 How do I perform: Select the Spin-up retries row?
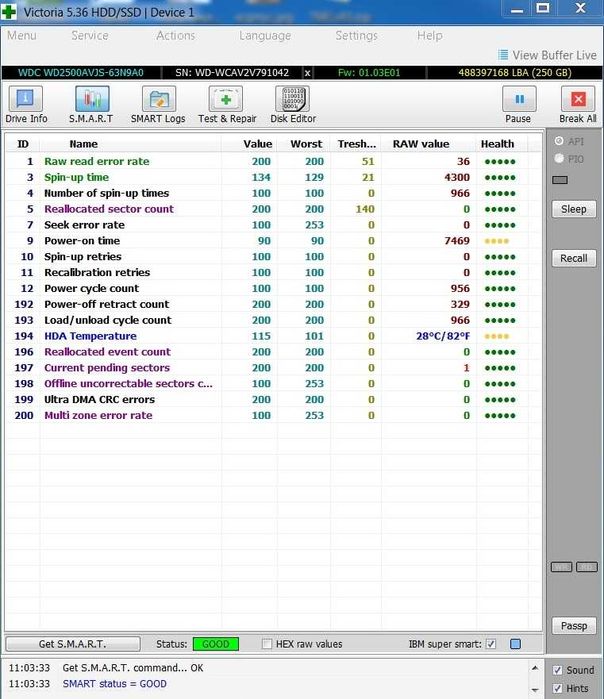pos(274,257)
